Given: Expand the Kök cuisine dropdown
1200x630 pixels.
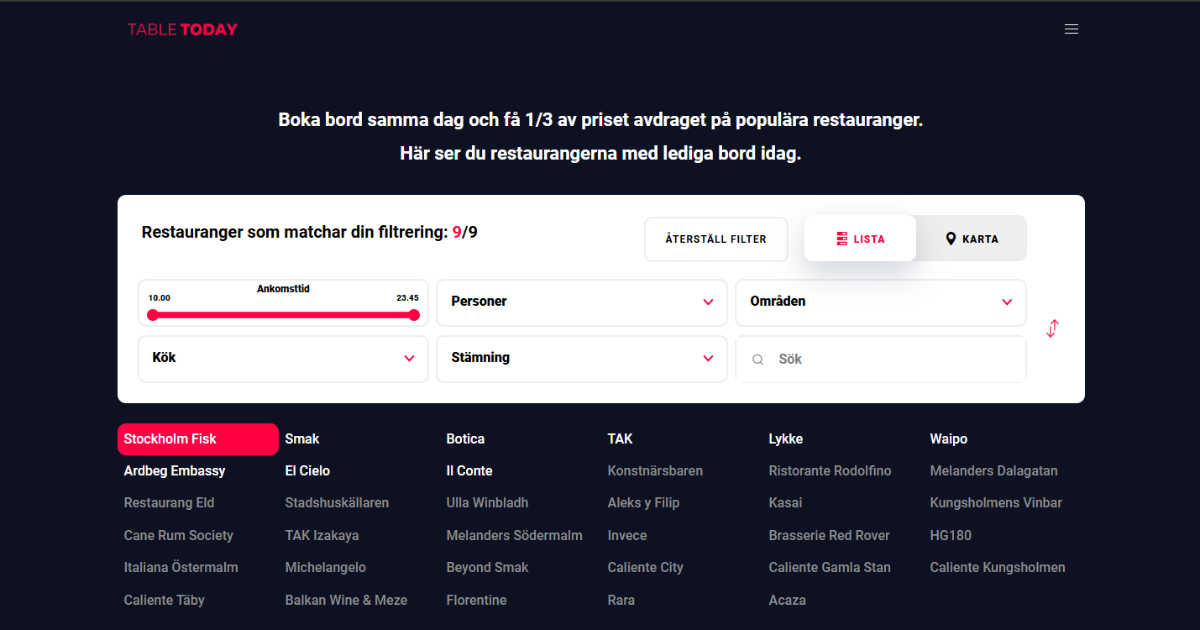Looking at the screenshot, I should (283, 358).
